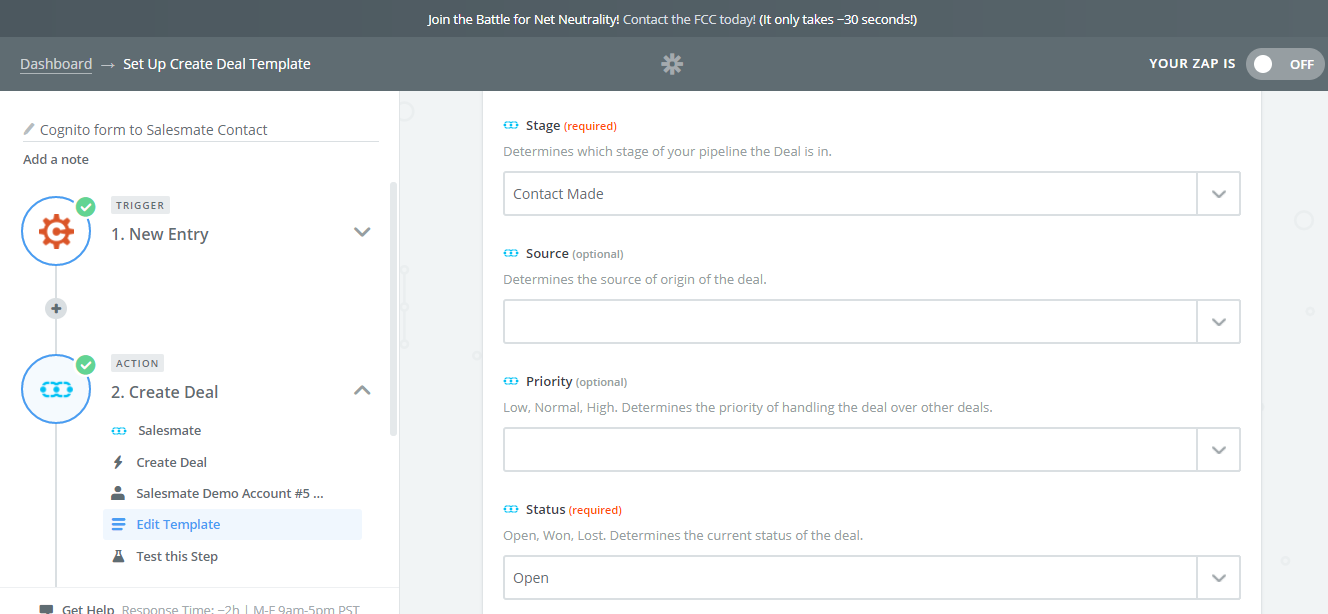This screenshot has height=614, width=1328.
Task: Edit Zap name Cognito form to Salesmate Contact
Action: click(x=154, y=130)
